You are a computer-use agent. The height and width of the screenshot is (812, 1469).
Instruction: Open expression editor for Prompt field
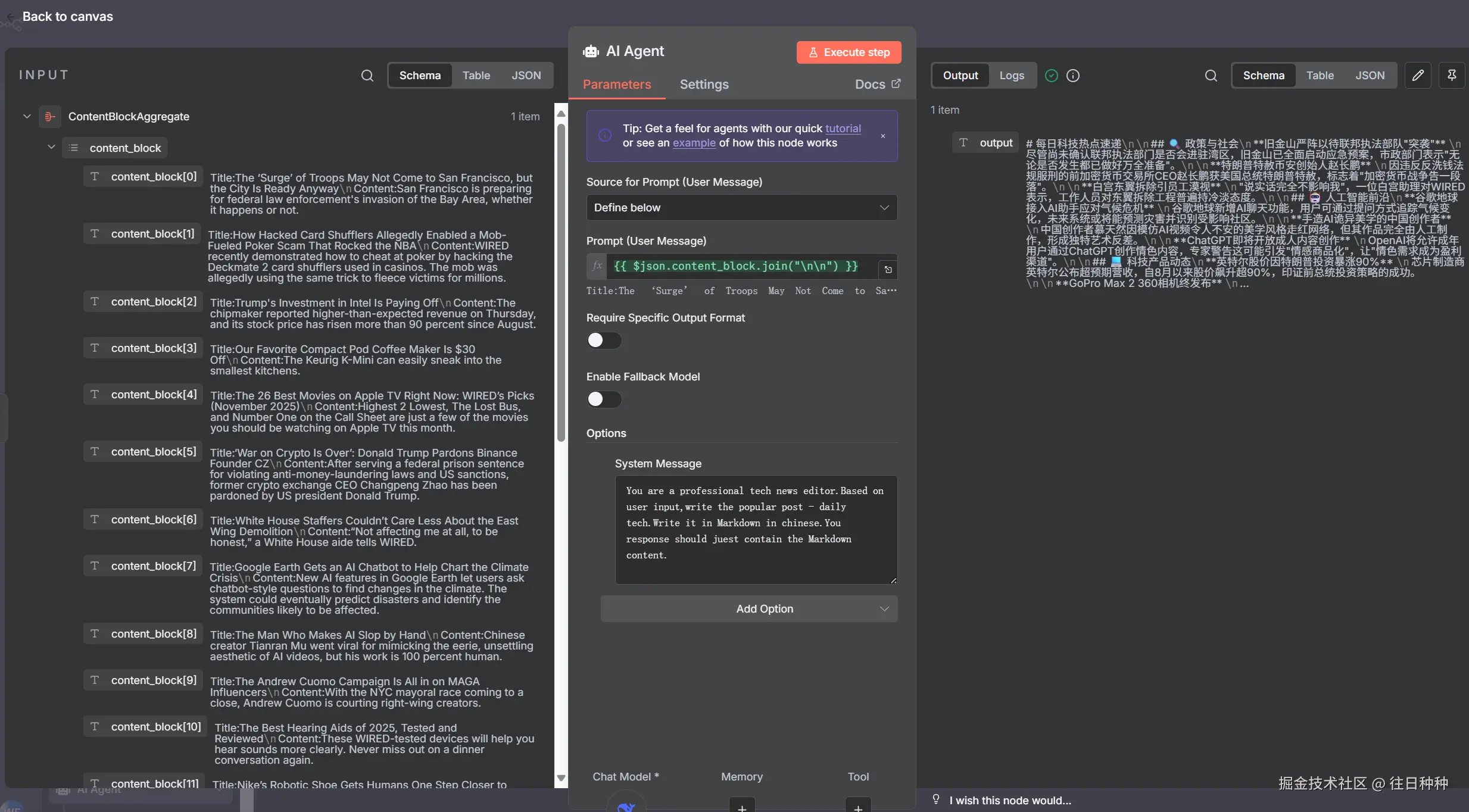(x=888, y=270)
